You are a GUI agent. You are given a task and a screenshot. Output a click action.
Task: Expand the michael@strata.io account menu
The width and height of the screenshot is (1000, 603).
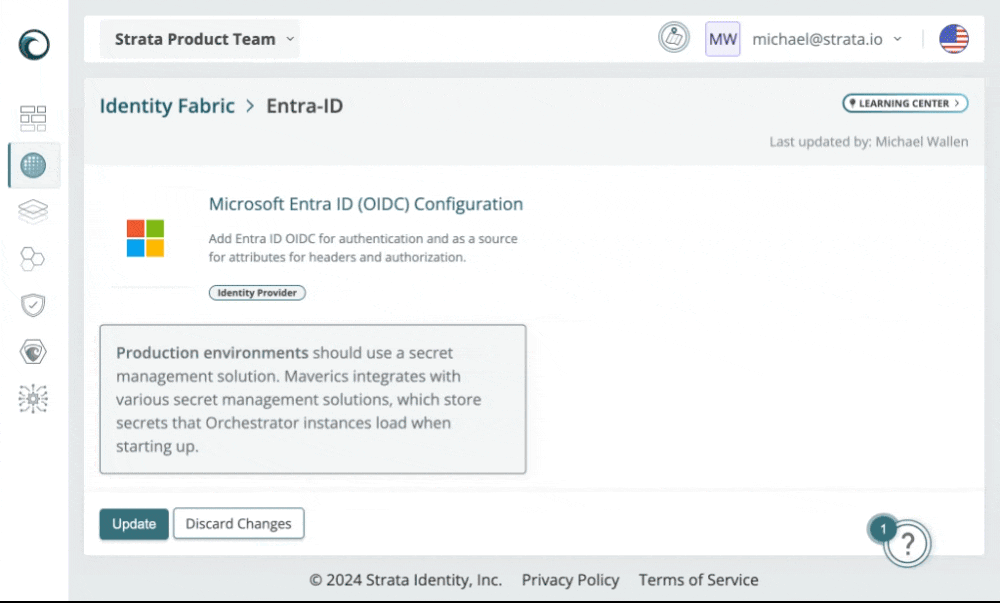click(827, 39)
